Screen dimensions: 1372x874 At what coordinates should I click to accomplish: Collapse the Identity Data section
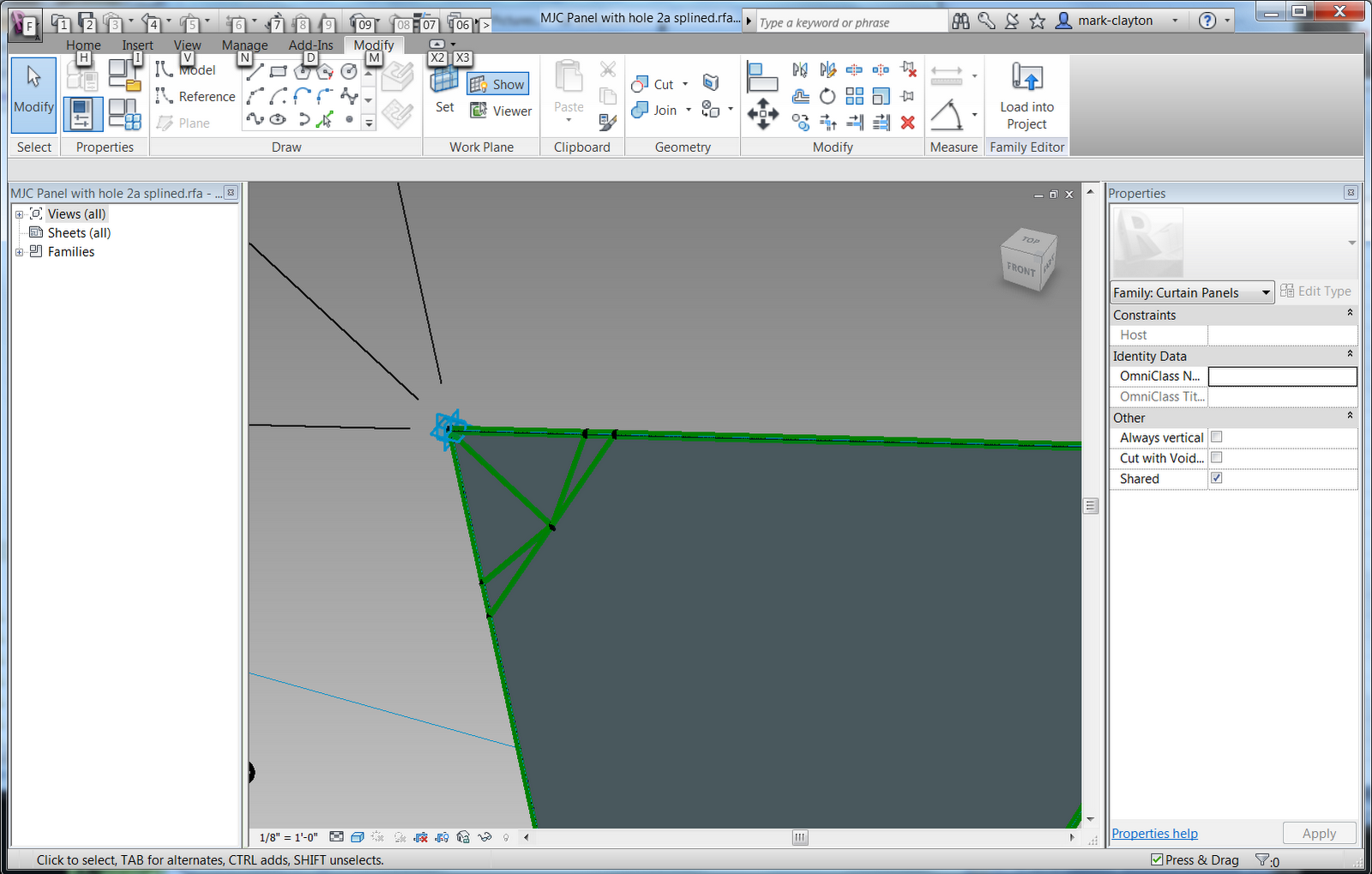pyautogui.click(x=1348, y=353)
